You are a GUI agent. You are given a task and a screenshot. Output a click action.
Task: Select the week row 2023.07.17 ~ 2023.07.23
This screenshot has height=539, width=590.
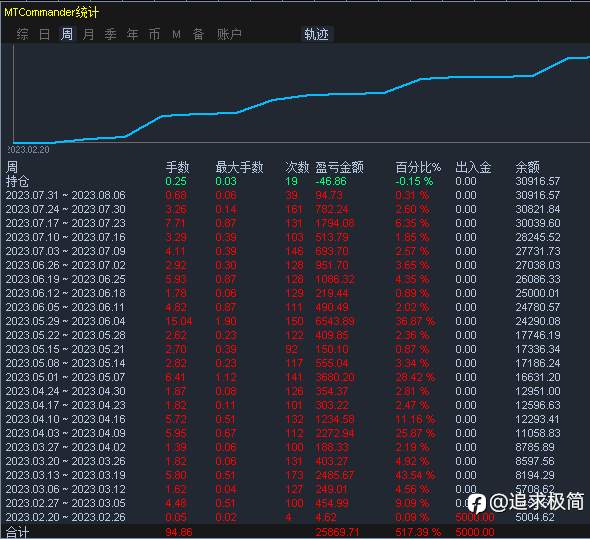[x=283, y=223]
